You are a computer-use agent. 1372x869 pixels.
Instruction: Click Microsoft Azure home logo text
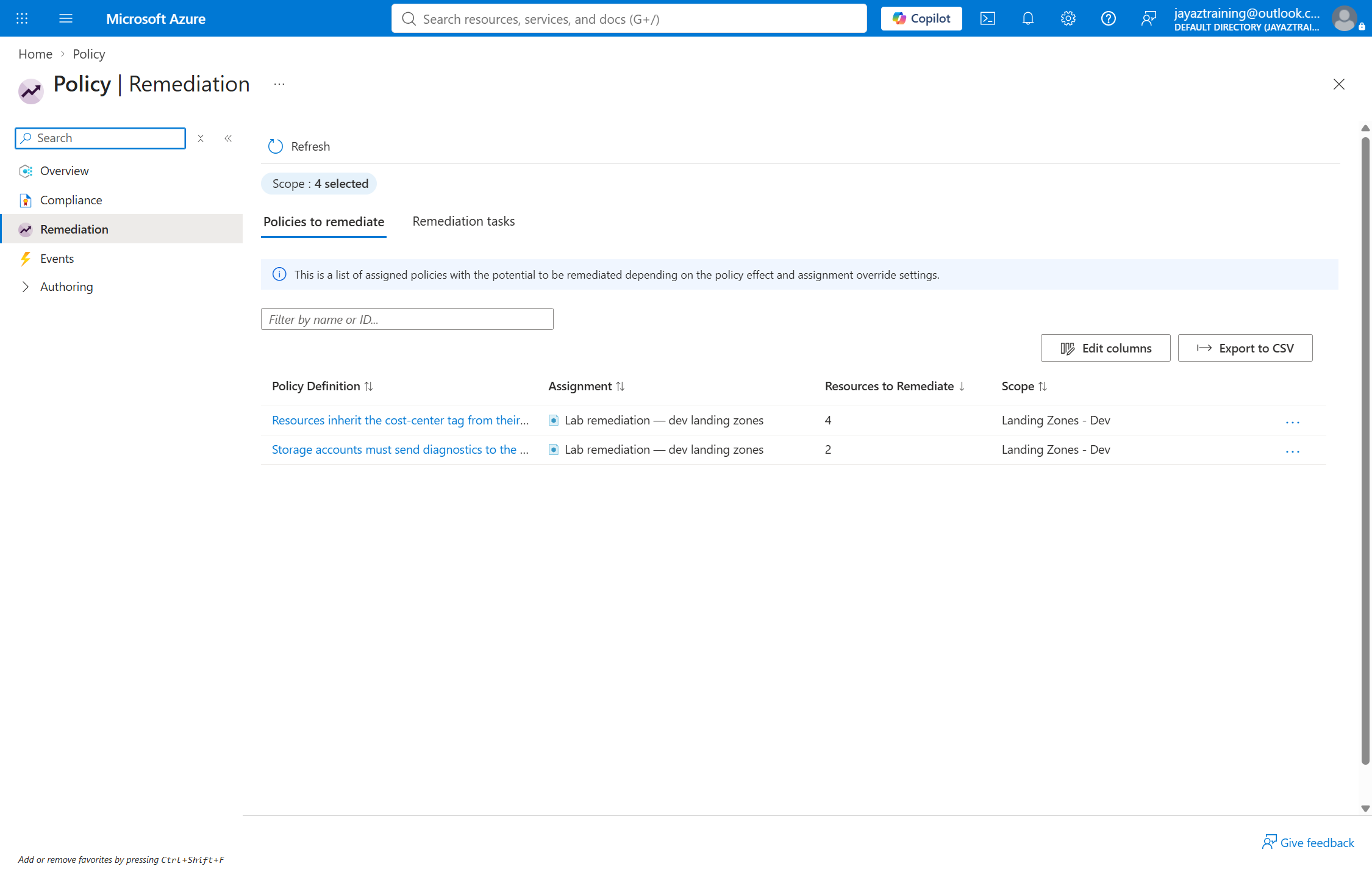[x=155, y=18]
